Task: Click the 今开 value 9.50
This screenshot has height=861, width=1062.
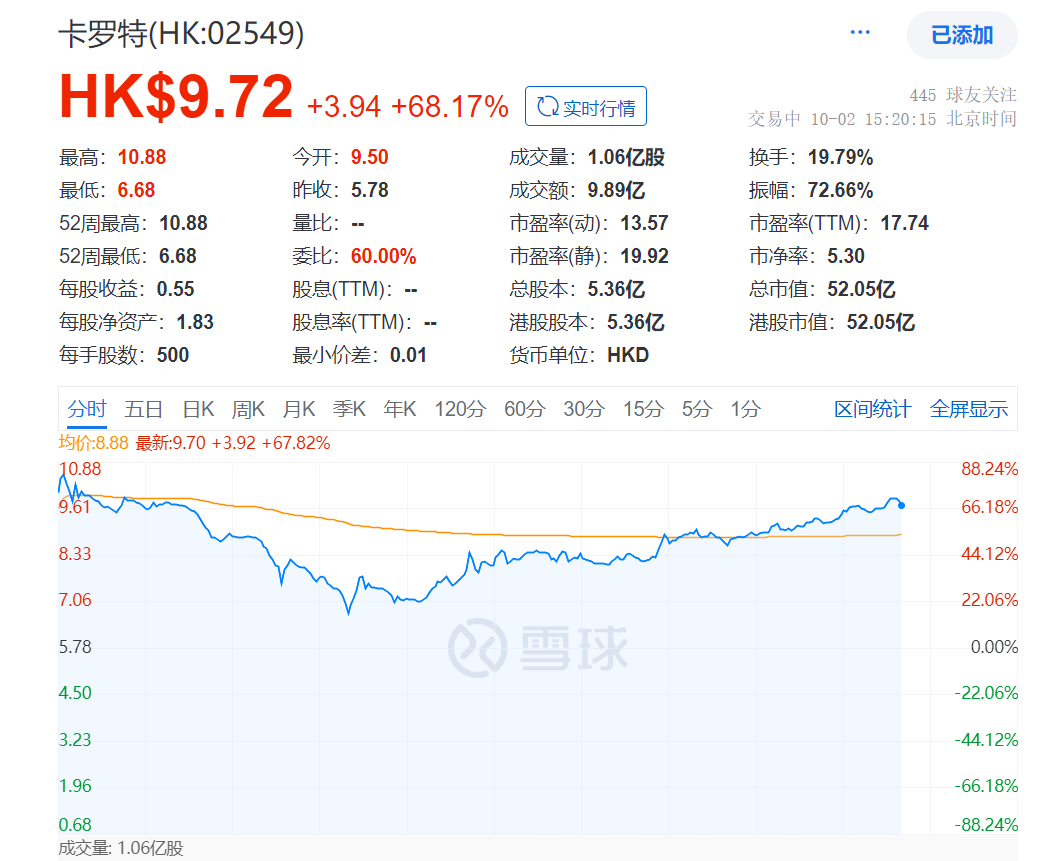Action: pyautogui.click(x=369, y=157)
